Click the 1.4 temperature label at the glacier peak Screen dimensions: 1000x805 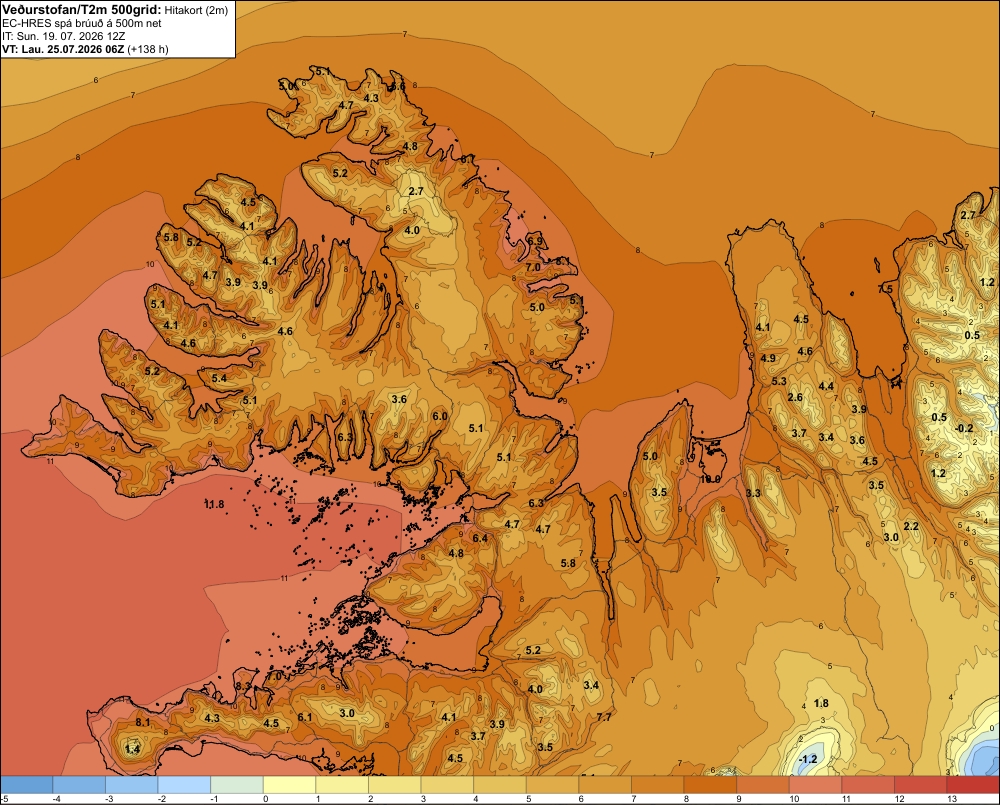coord(132,749)
